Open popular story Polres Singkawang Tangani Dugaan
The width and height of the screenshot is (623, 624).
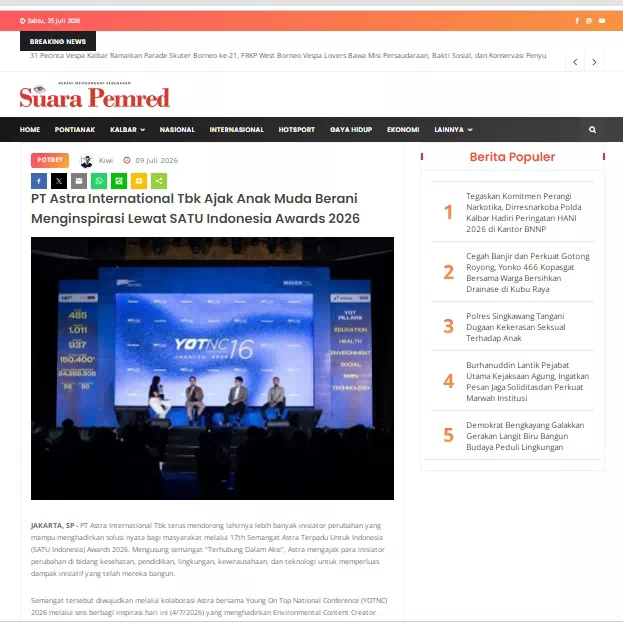click(x=516, y=327)
